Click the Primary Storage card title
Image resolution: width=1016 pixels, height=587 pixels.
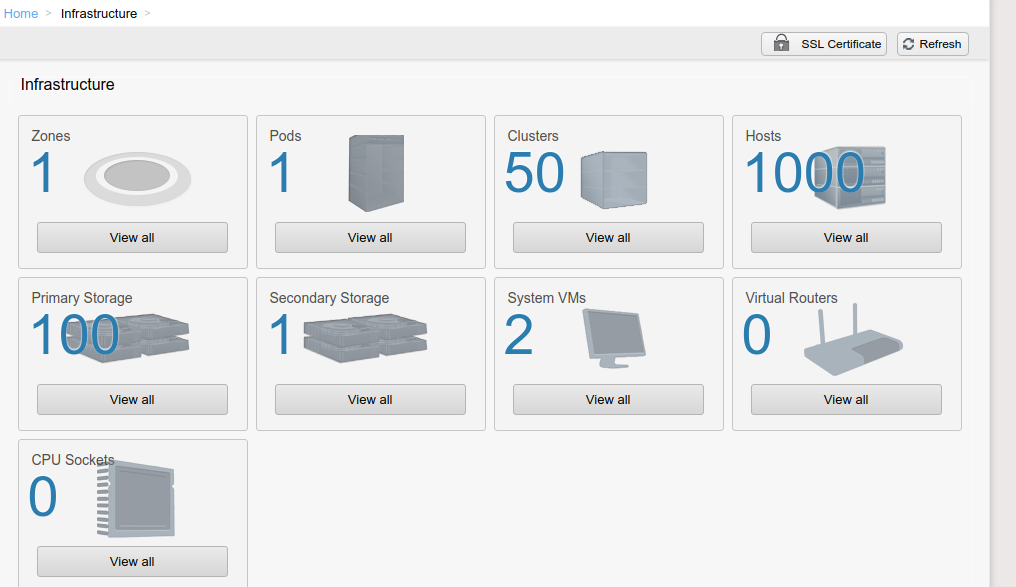(82, 298)
